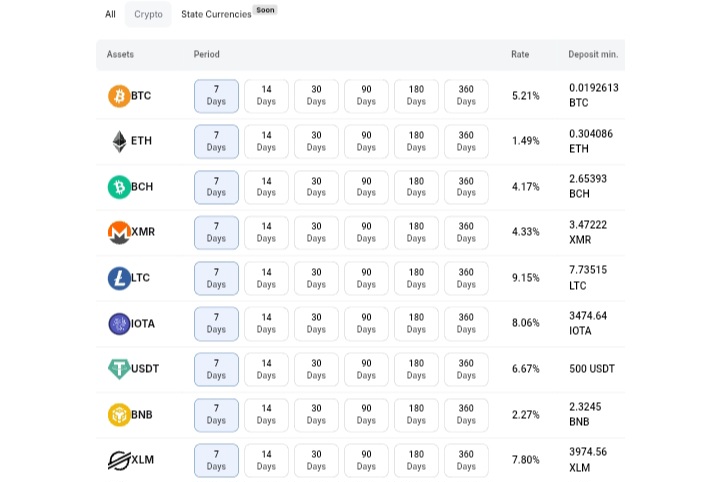Image resolution: width=720 pixels, height=482 pixels.
Task: Click the 5.21% rate for BTC
Action: (x=526, y=96)
